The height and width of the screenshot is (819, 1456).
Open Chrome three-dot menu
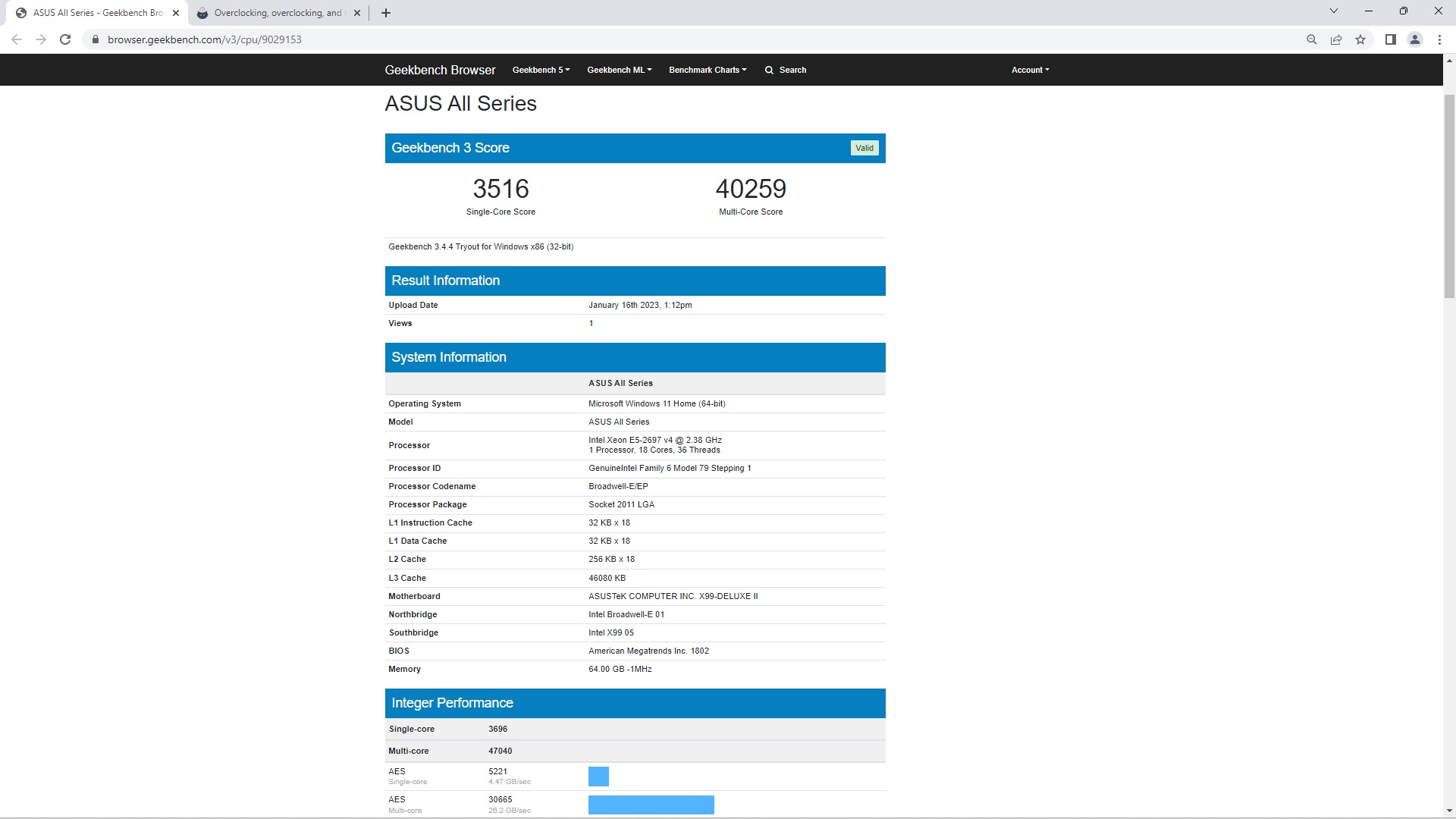[1439, 39]
